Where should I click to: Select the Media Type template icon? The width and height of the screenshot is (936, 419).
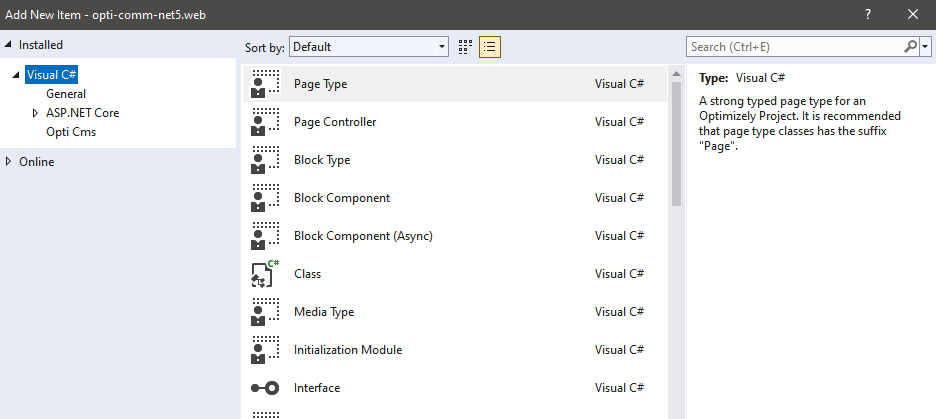265,312
